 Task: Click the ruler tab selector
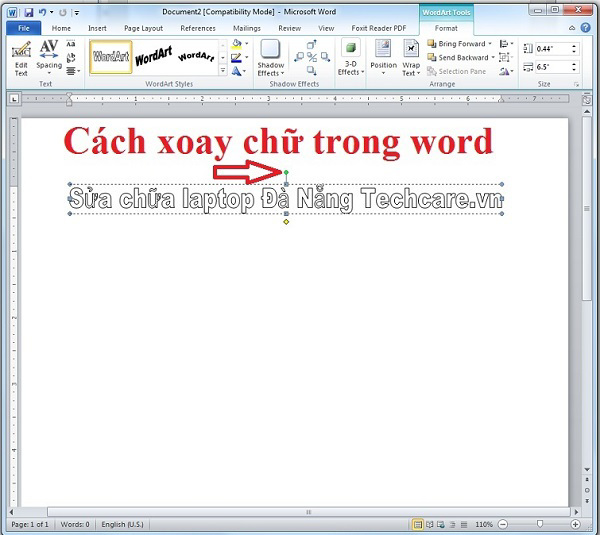coord(14,99)
